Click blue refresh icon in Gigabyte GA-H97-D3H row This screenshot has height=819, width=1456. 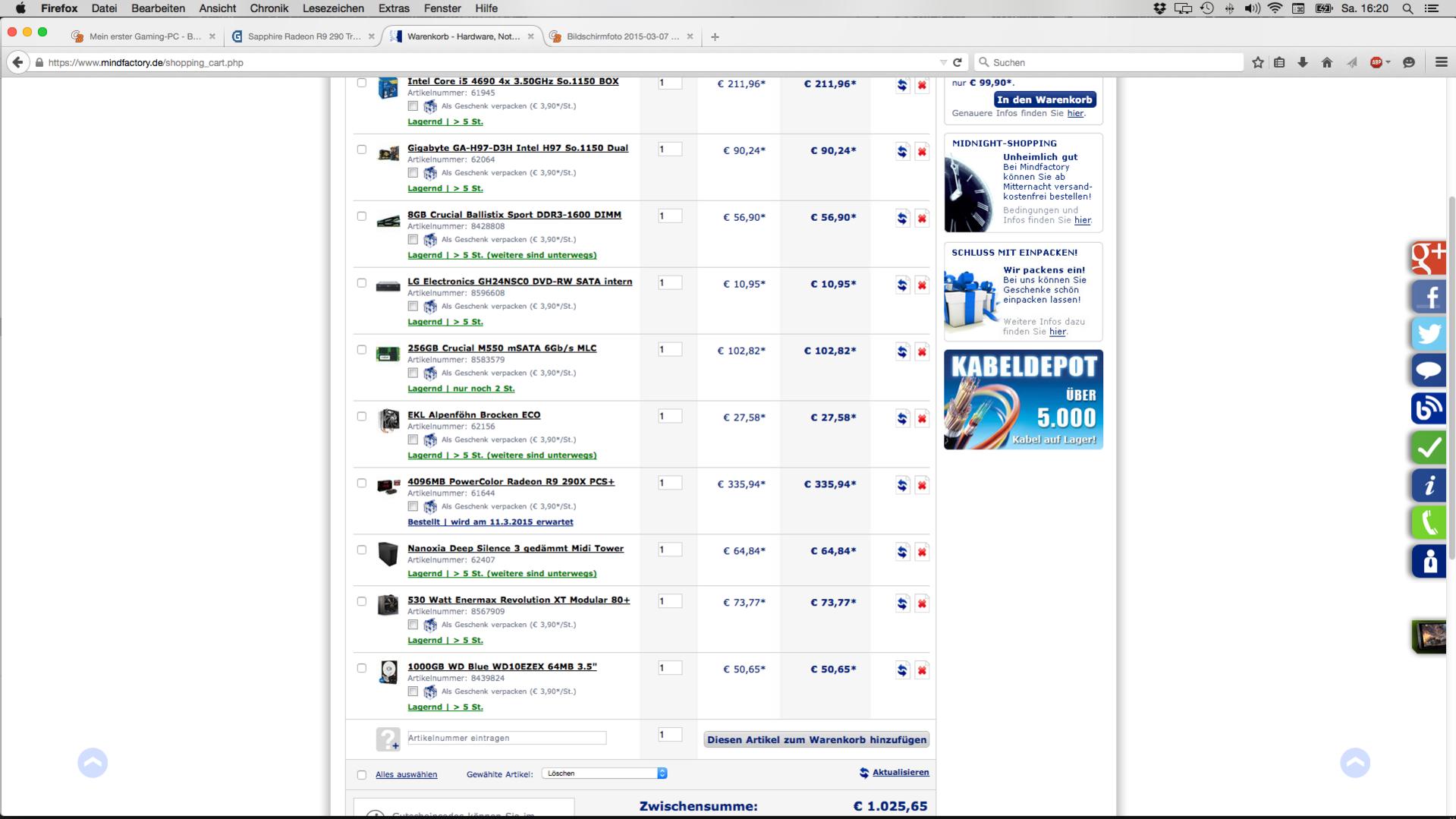point(902,152)
